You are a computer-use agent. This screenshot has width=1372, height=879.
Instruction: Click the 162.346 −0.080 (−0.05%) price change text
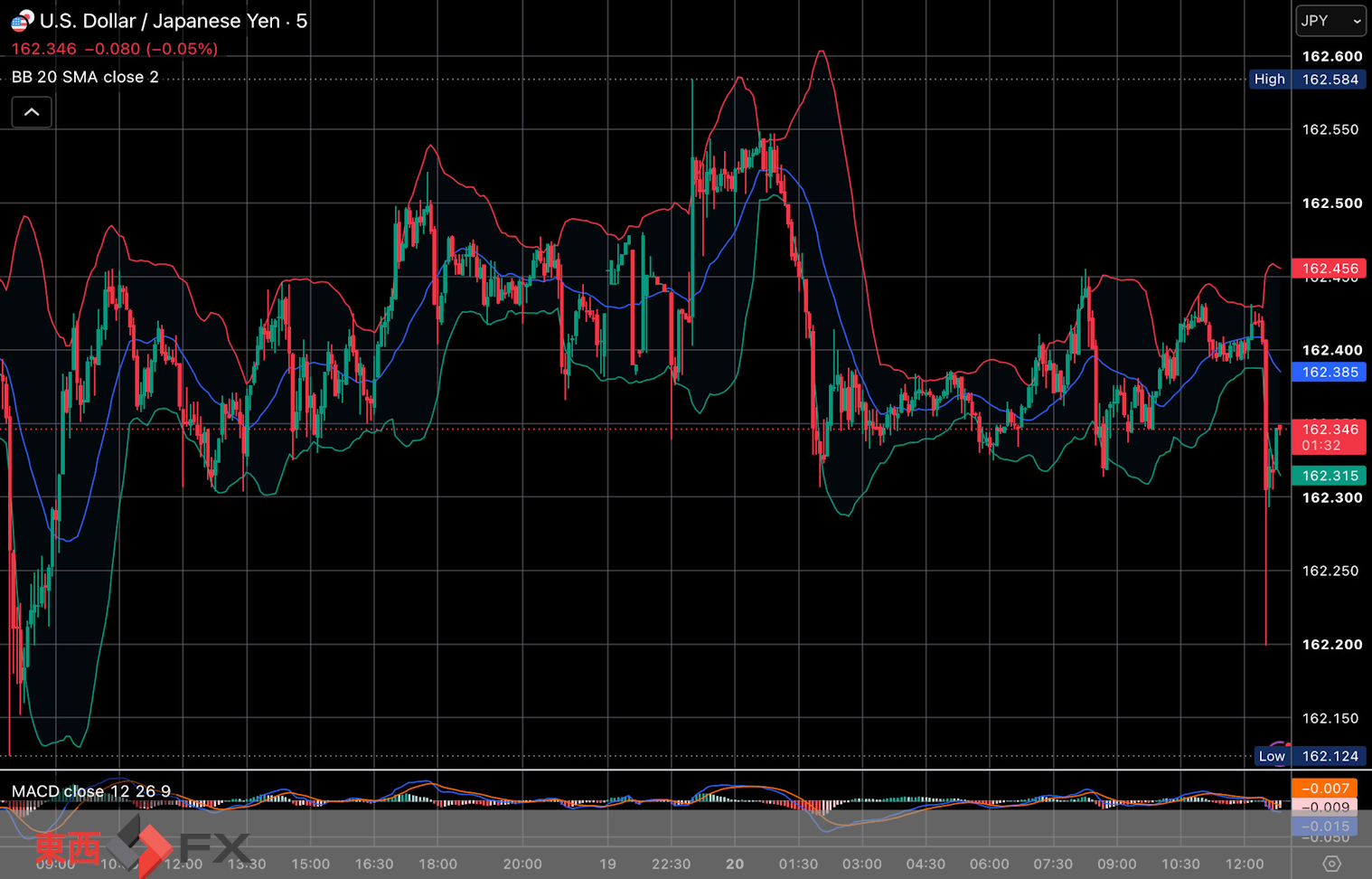[x=115, y=49]
